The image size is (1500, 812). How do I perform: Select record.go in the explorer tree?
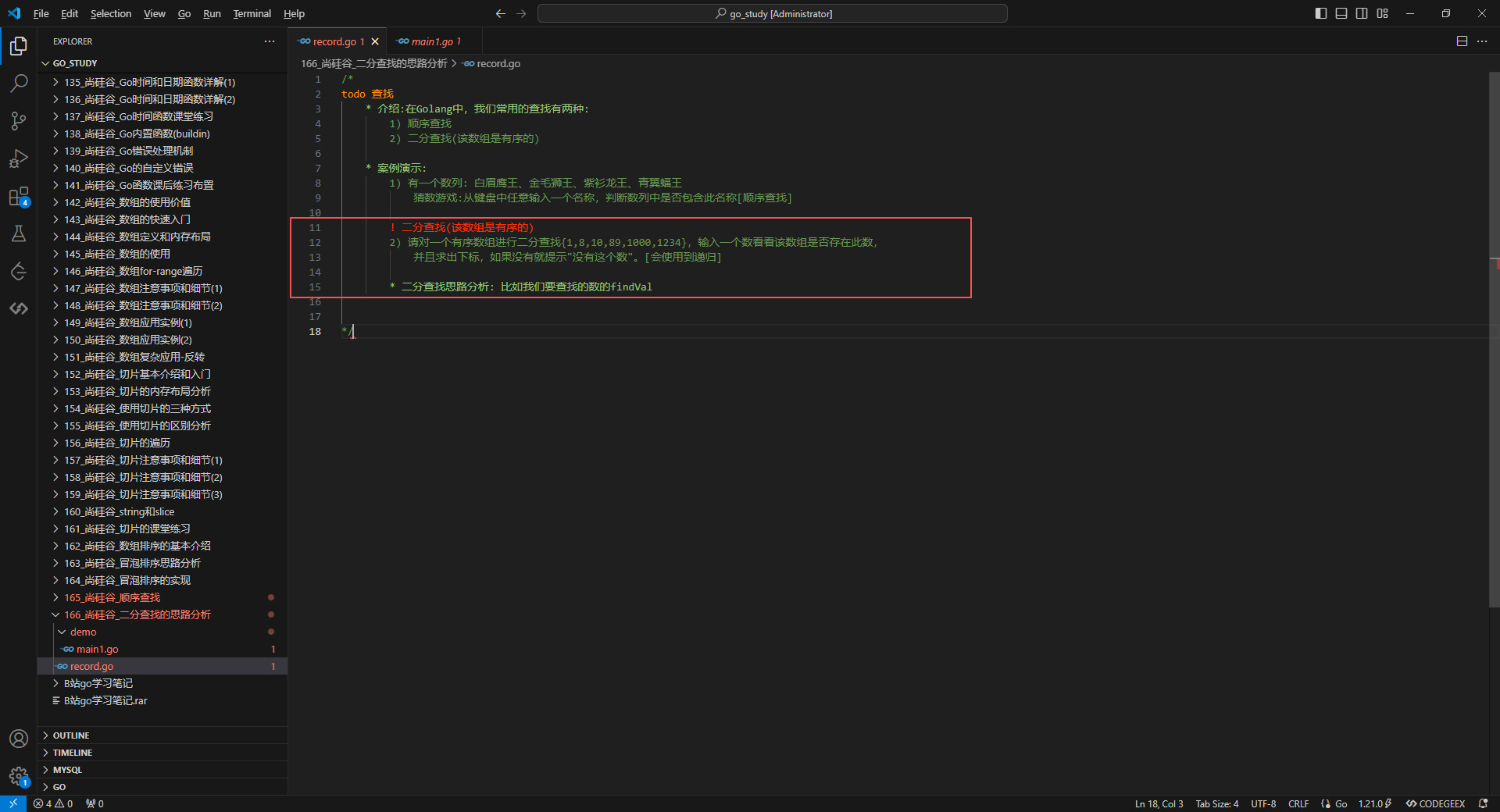[x=162, y=666]
